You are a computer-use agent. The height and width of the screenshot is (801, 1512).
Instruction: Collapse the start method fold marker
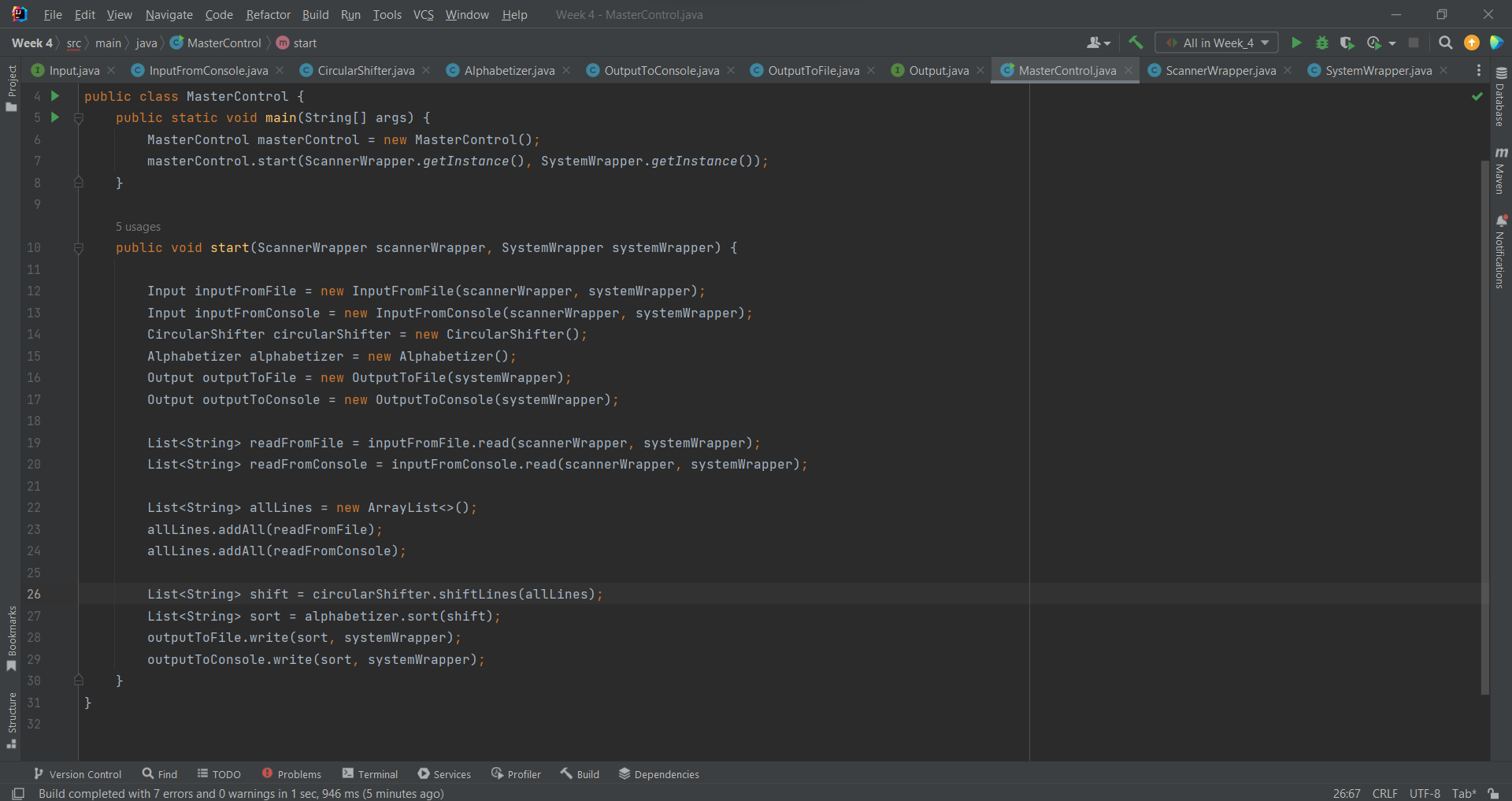[79, 248]
